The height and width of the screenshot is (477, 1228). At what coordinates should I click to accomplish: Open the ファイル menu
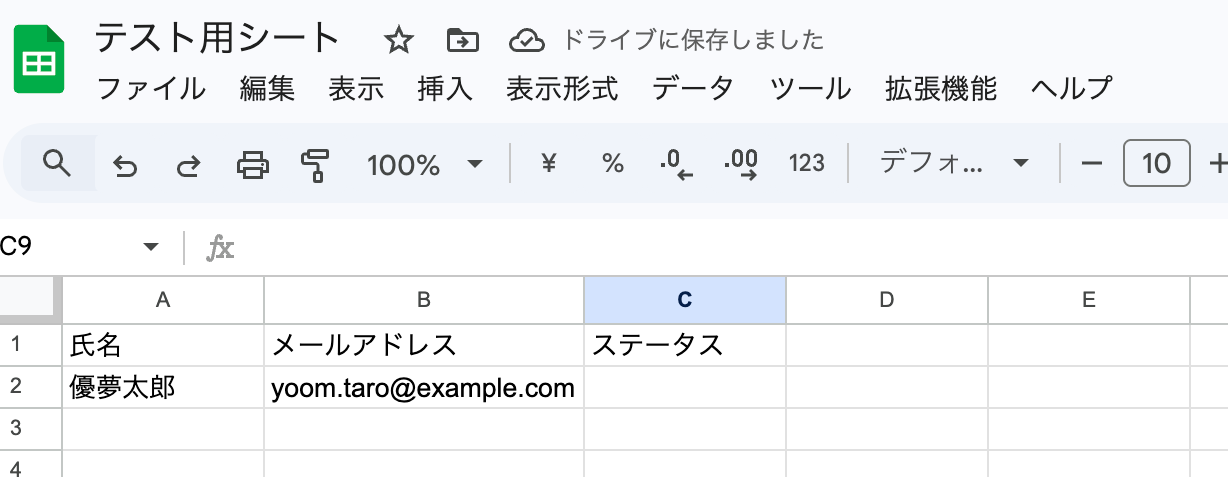pyautogui.click(x=151, y=89)
